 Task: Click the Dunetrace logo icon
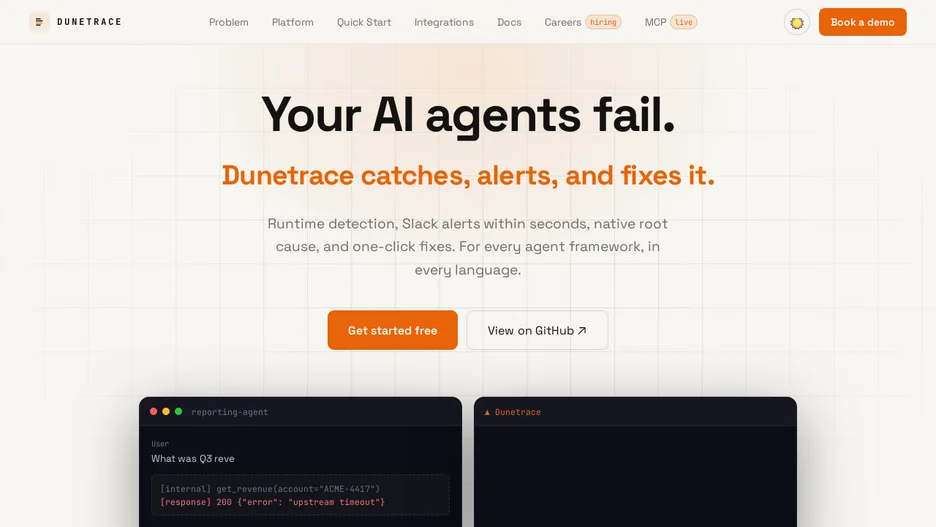pos(39,22)
